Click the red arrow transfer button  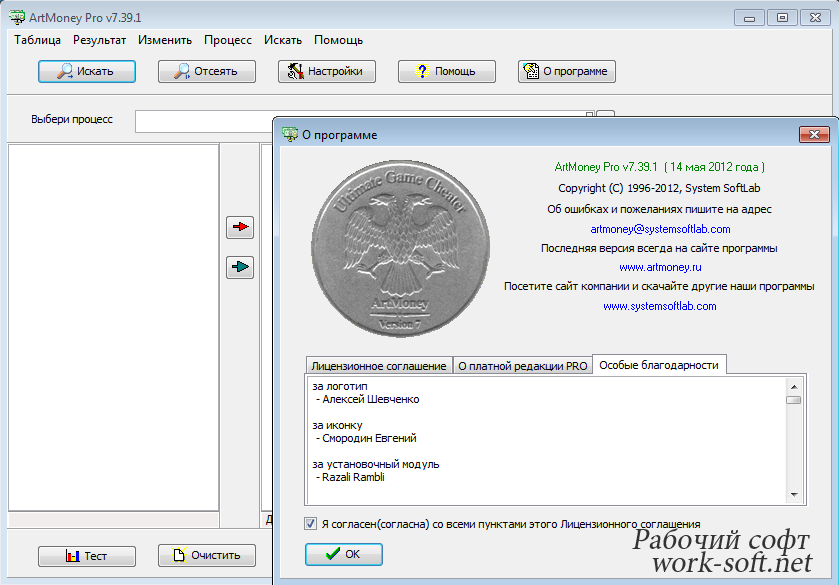pyautogui.click(x=240, y=227)
